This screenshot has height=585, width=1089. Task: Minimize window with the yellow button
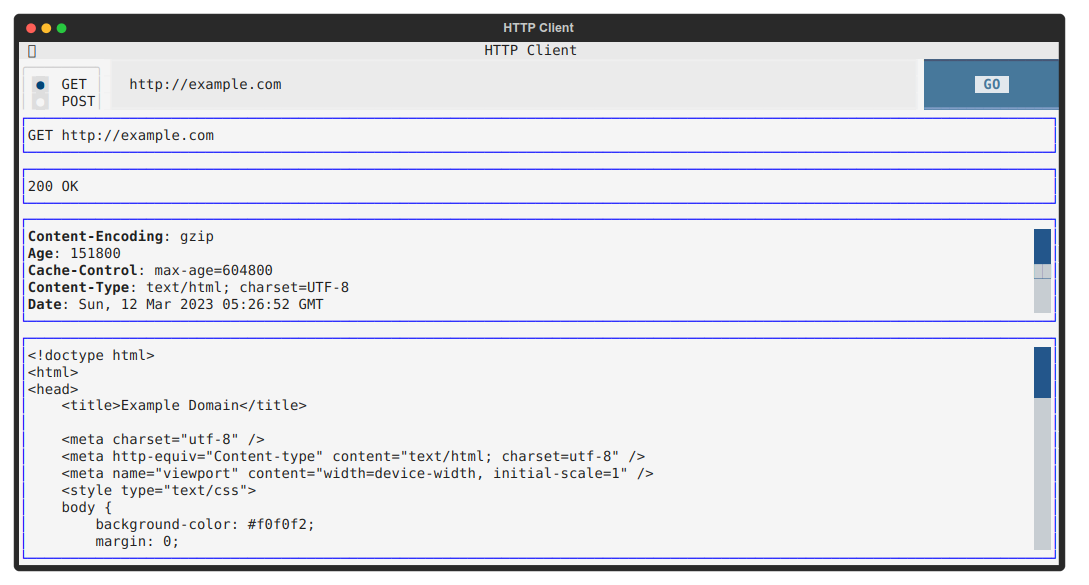pyautogui.click(x=46, y=28)
